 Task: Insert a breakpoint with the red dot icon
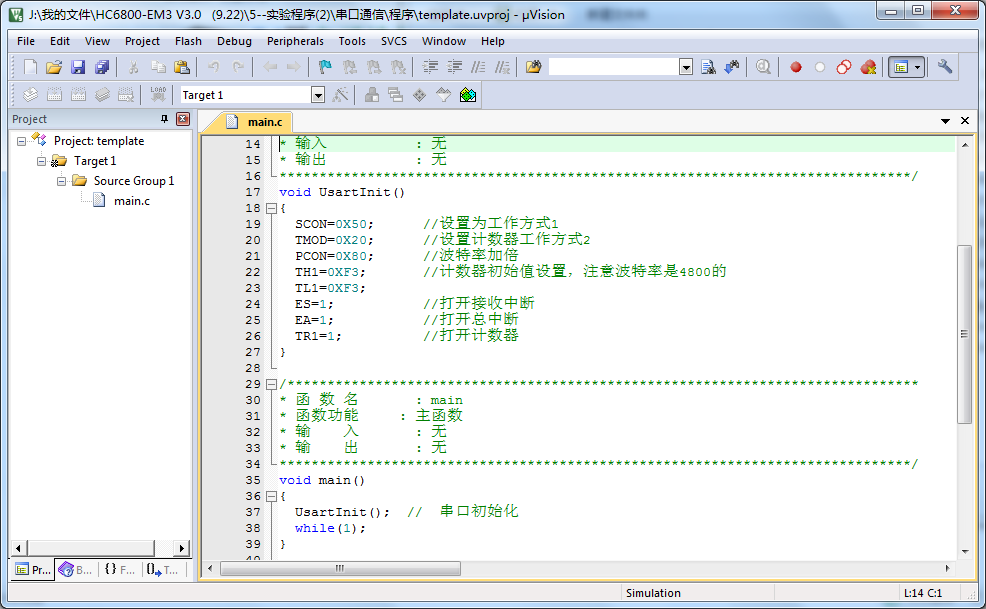(796, 67)
